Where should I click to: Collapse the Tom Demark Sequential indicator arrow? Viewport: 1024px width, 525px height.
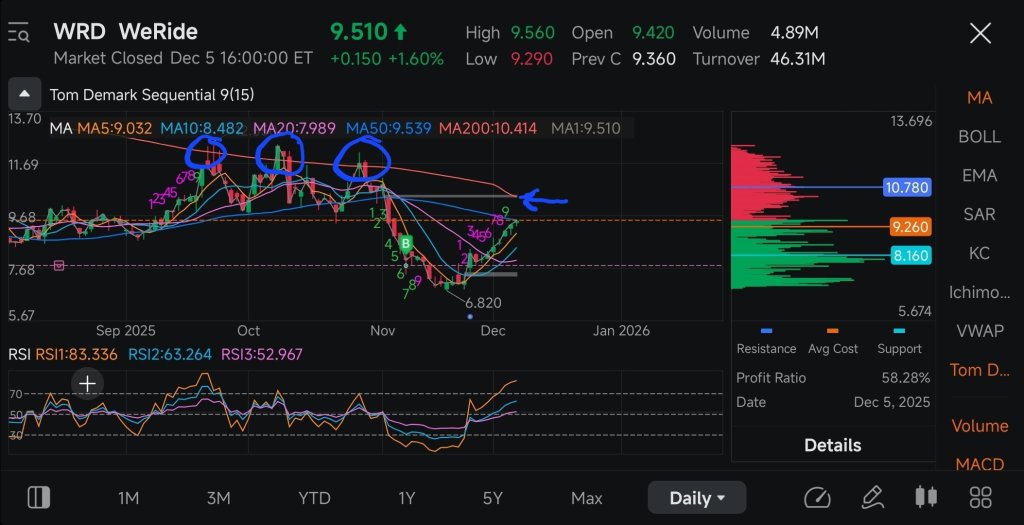25,95
